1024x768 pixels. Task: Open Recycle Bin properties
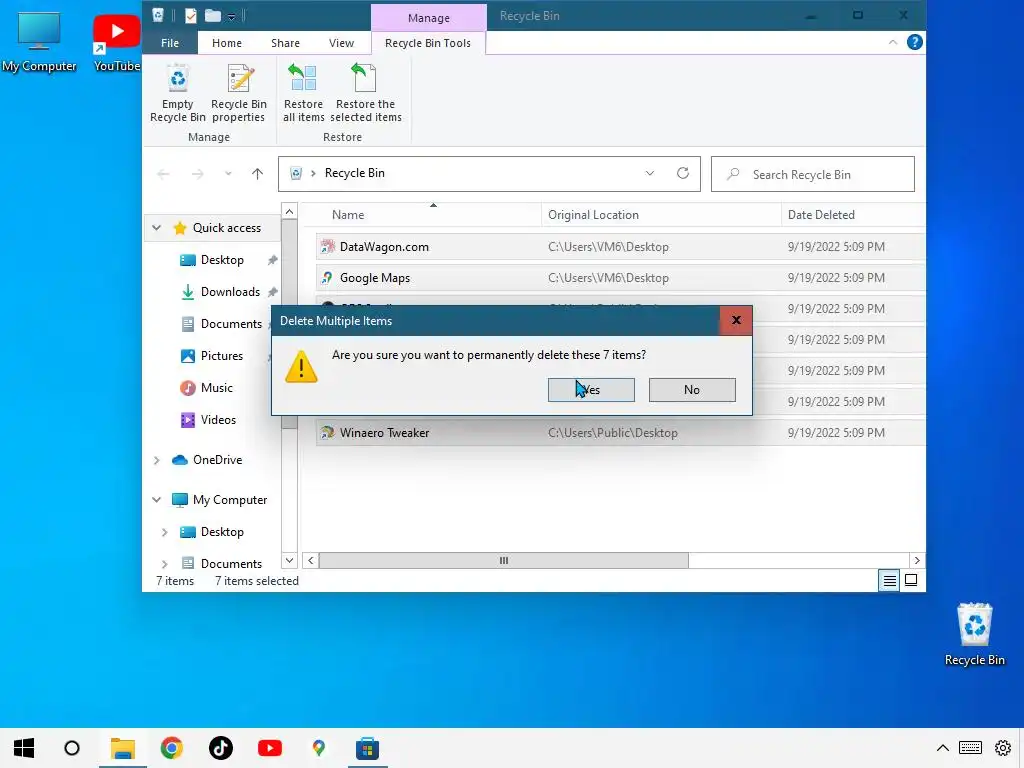coord(239,93)
